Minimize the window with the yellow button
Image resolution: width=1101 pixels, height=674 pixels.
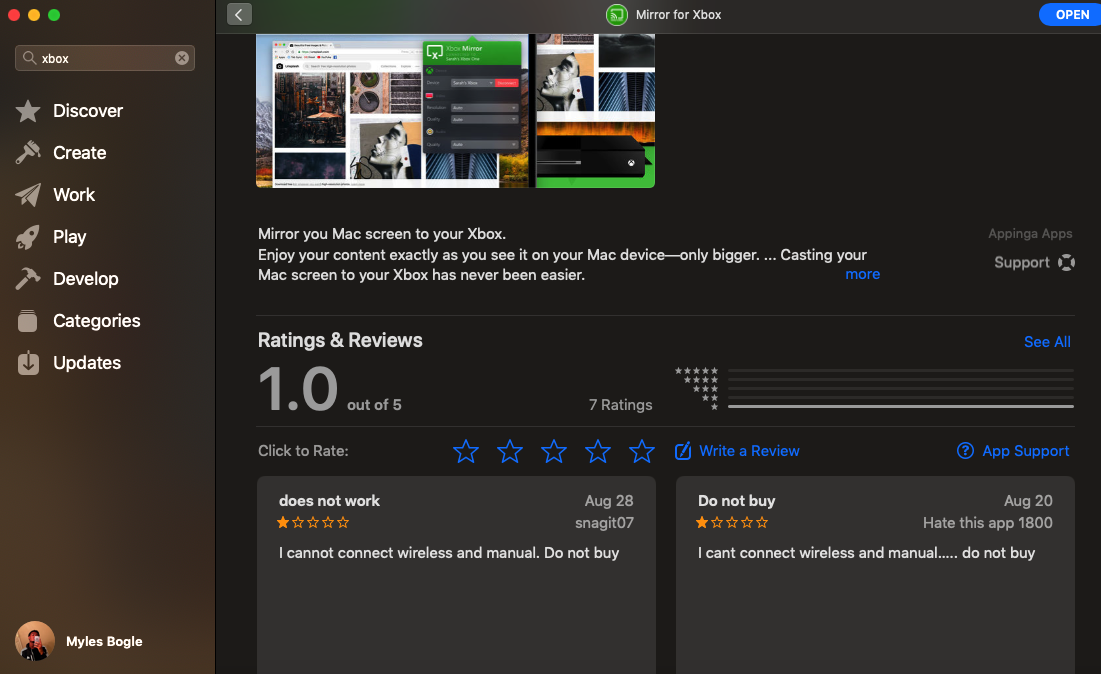34,15
